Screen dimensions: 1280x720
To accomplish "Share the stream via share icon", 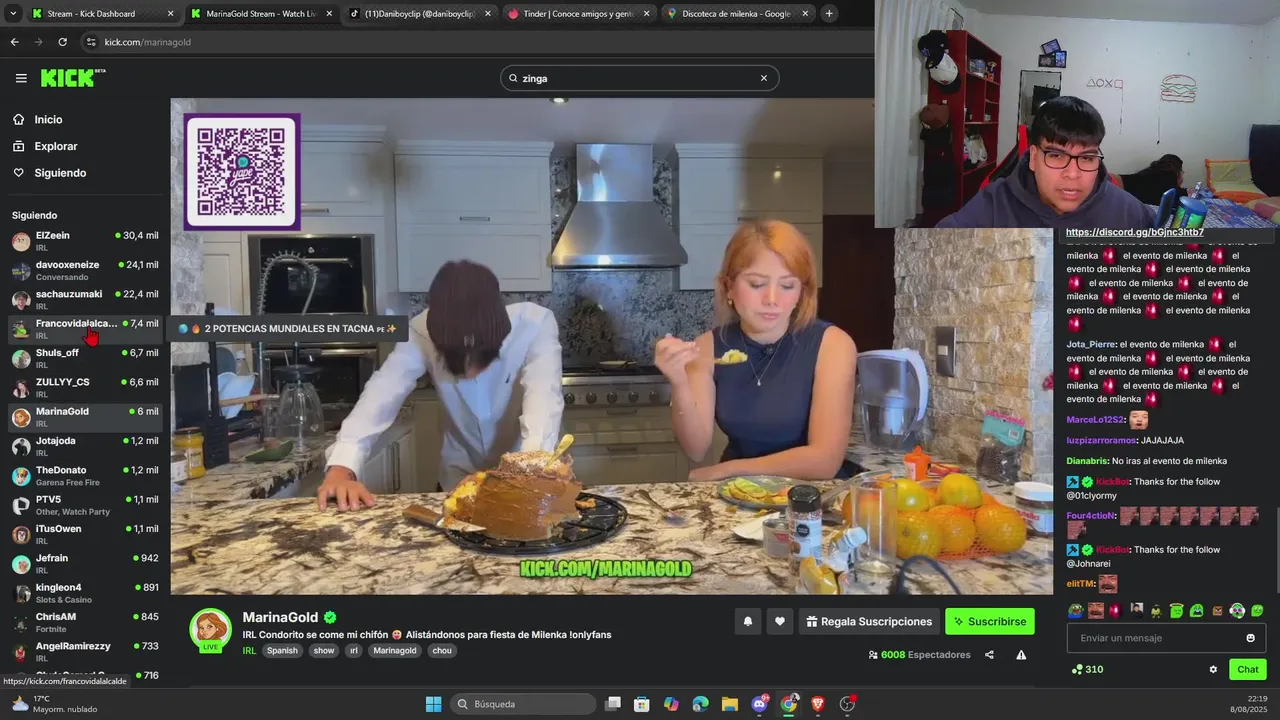I will (x=989, y=655).
